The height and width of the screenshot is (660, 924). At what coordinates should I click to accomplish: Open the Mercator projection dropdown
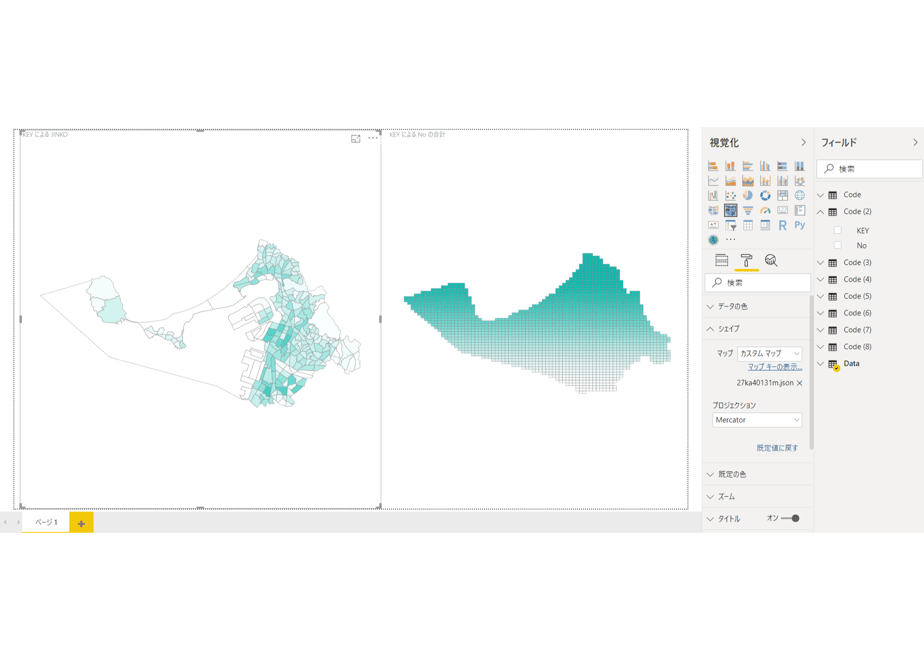[757, 420]
